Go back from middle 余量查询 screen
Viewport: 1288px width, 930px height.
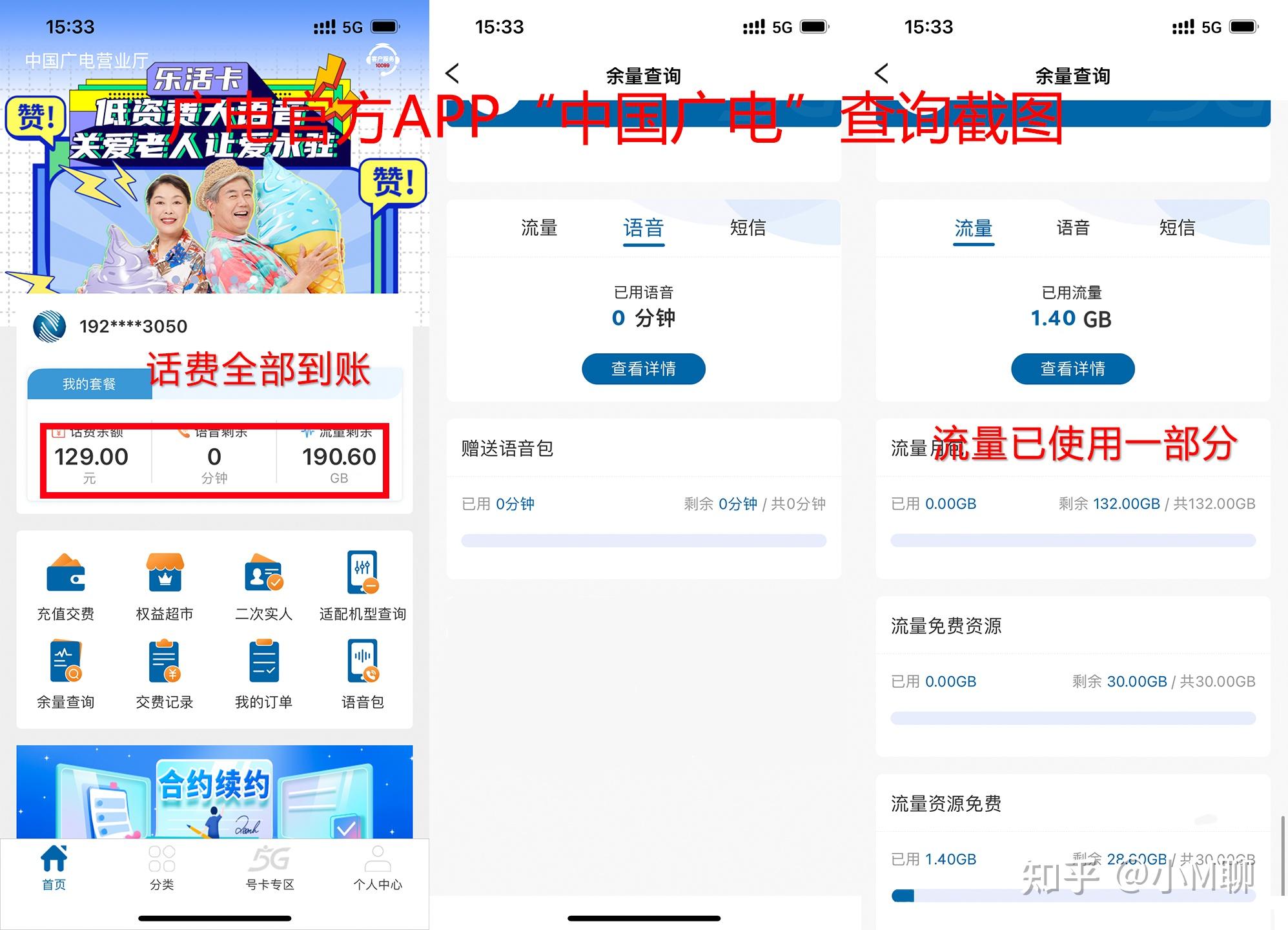[x=453, y=74]
